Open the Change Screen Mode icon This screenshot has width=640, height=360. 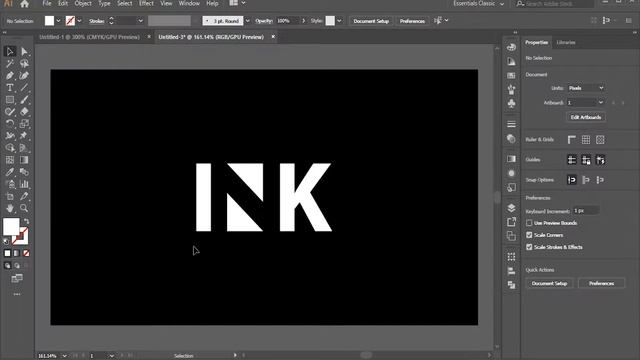click(17, 278)
